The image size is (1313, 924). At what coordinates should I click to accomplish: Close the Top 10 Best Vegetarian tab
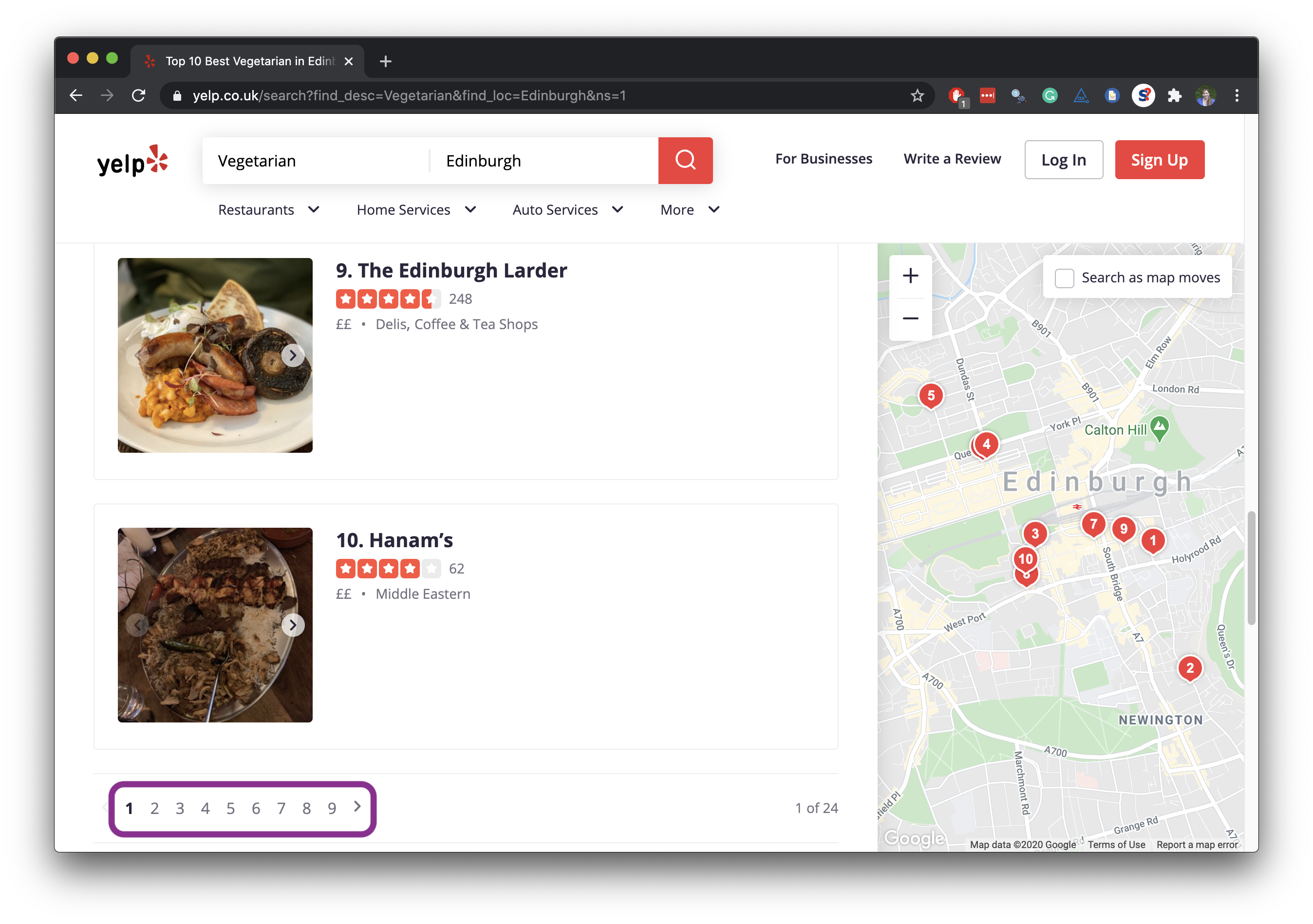[348, 61]
